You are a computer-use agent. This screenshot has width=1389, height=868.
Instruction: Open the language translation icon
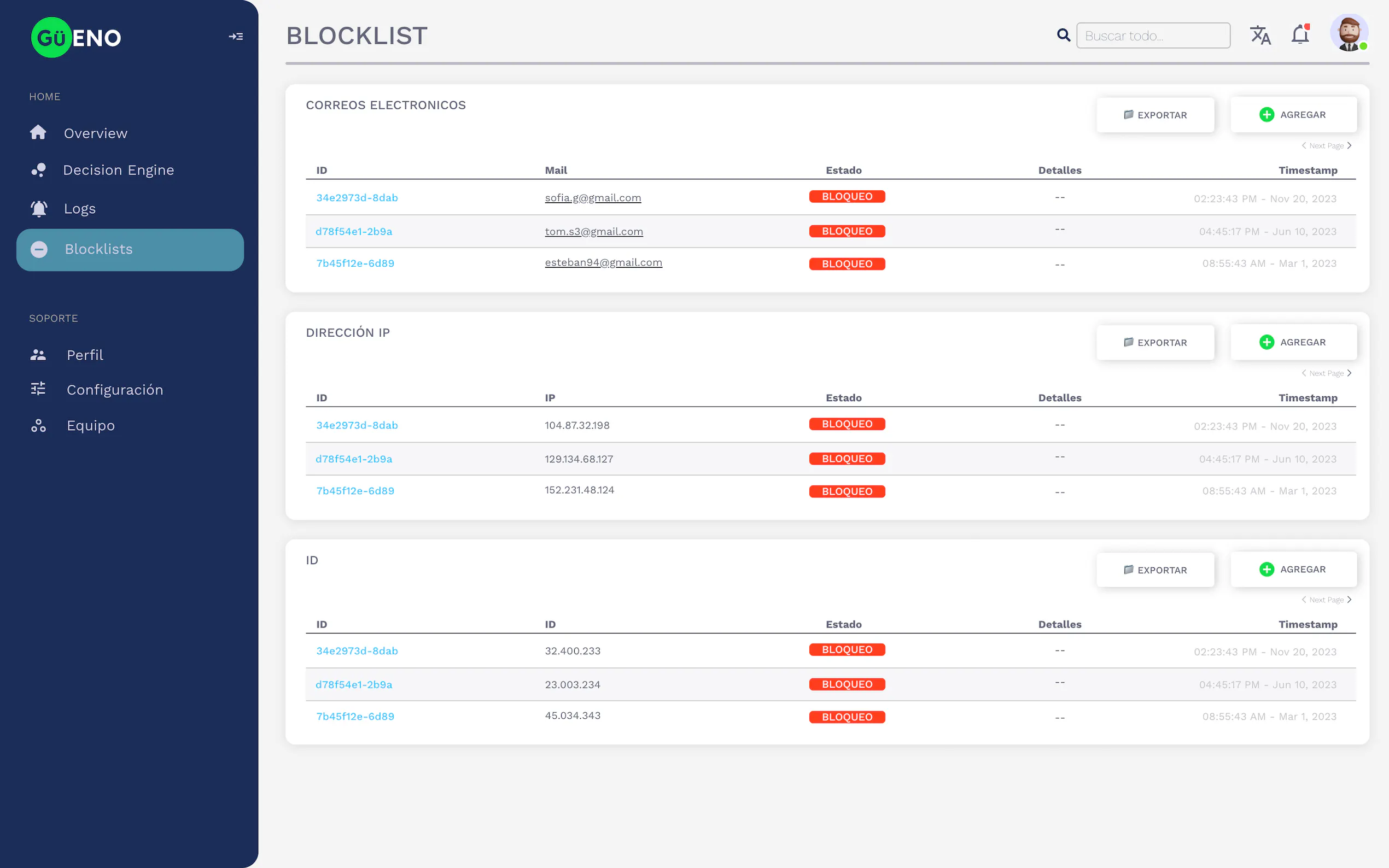coord(1260,36)
